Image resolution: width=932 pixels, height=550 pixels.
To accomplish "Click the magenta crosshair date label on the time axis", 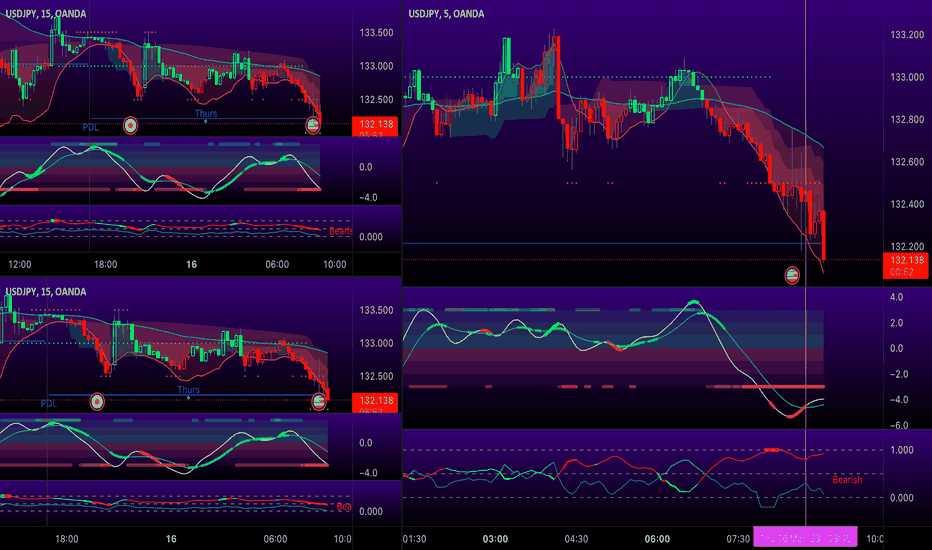I will 805,538.
